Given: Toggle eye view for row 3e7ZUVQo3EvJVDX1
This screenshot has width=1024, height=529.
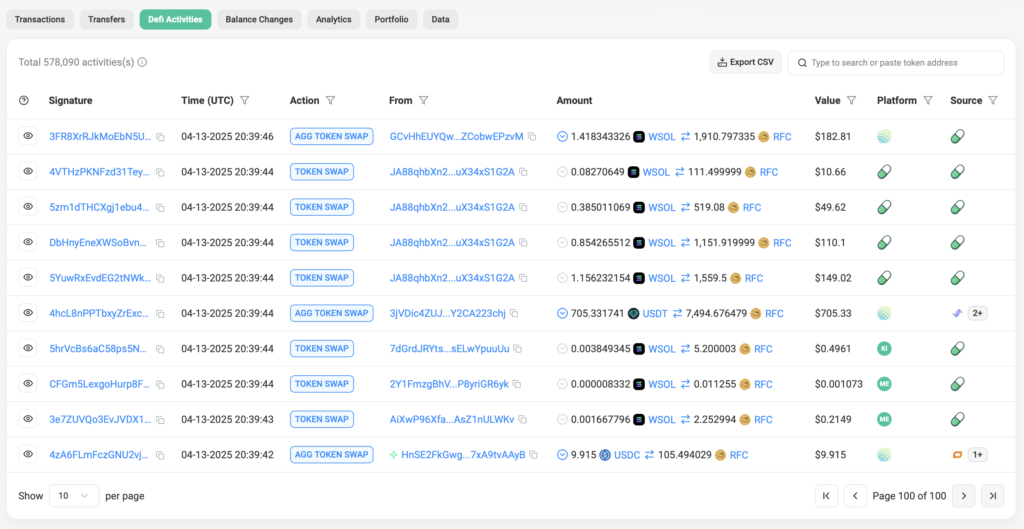Looking at the screenshot, I should (x=28, y=418).
